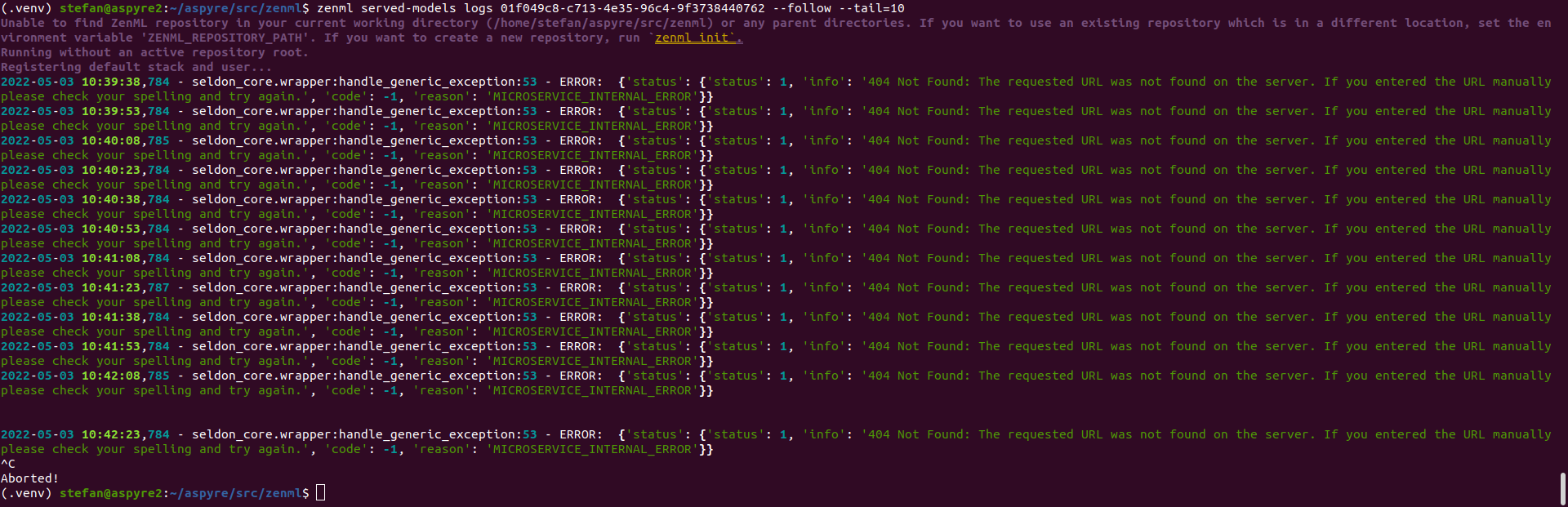Viewport: 1568px width, 507px height.
Task: Click 'stefan@aspyre2' in the bottom prompt
Action: click(111, 493)
